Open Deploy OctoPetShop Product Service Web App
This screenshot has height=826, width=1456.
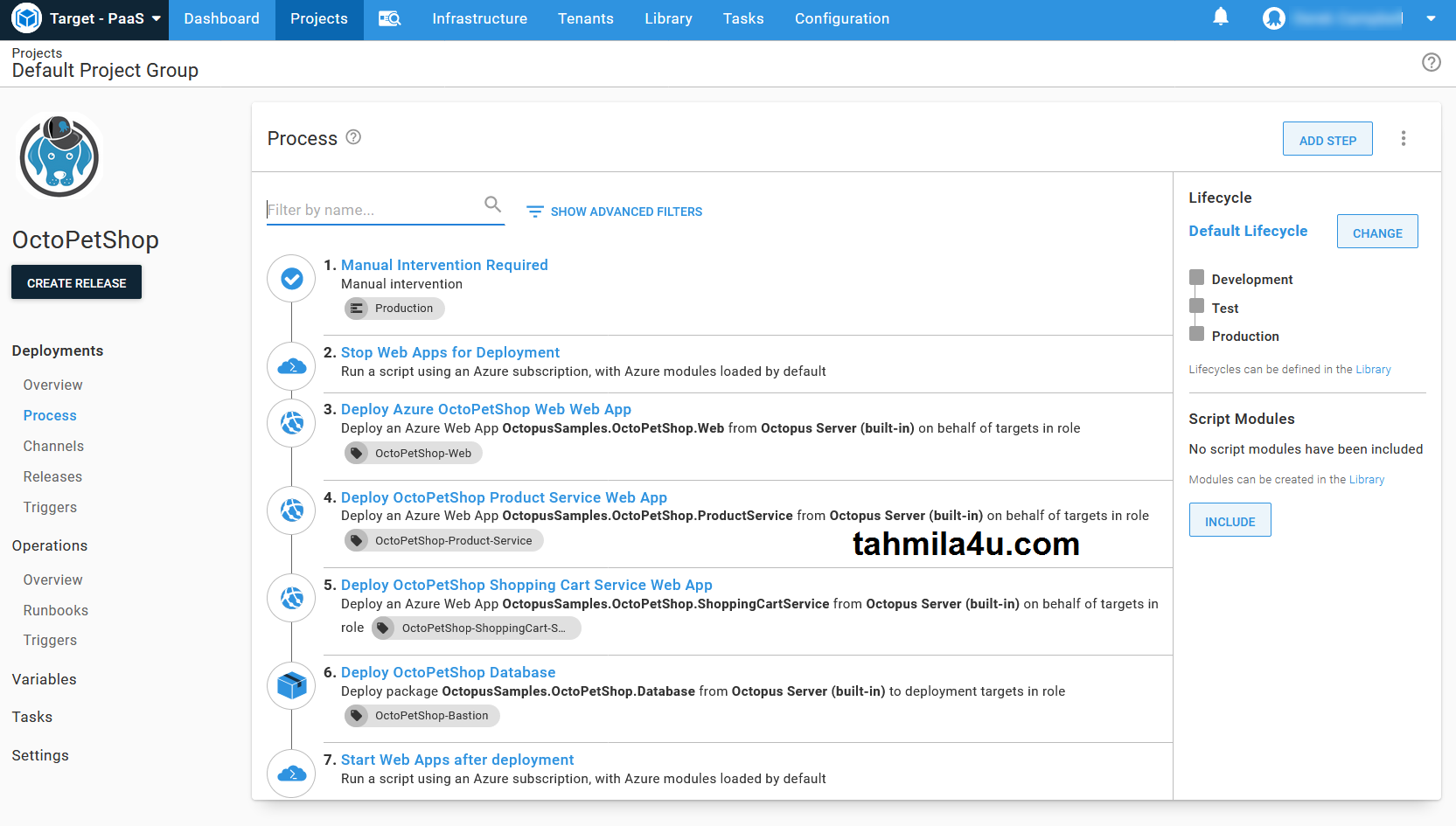coord(504,497)
